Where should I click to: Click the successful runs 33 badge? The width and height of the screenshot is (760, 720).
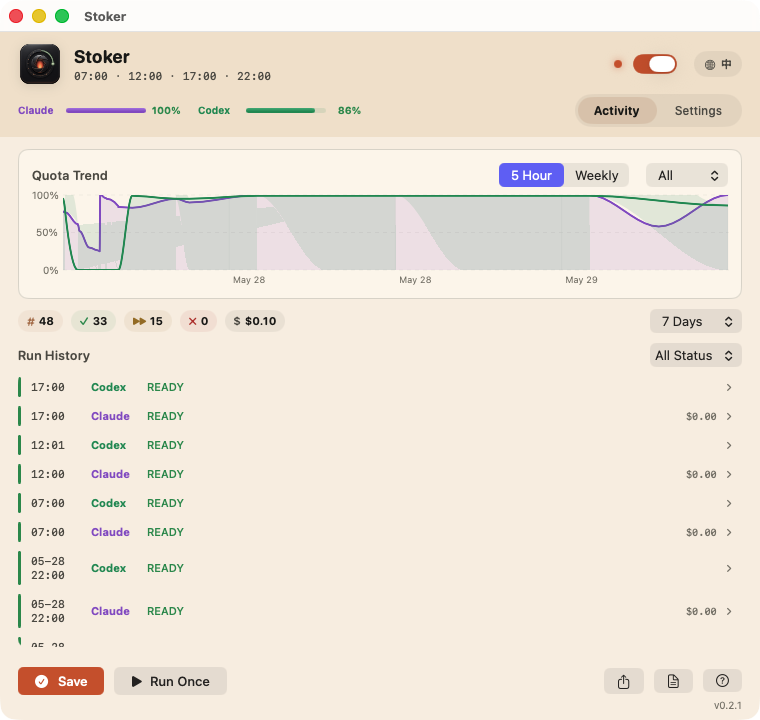93,321
